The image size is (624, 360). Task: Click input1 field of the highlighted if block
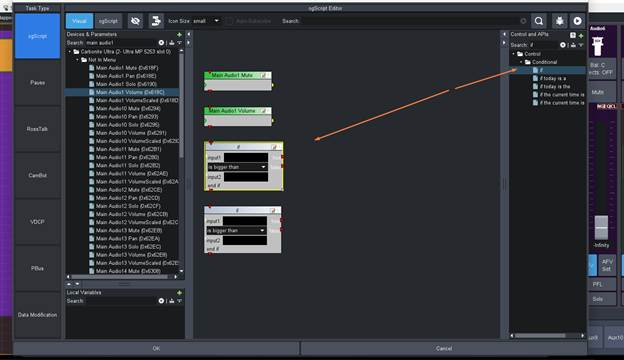tap(246, 158)
